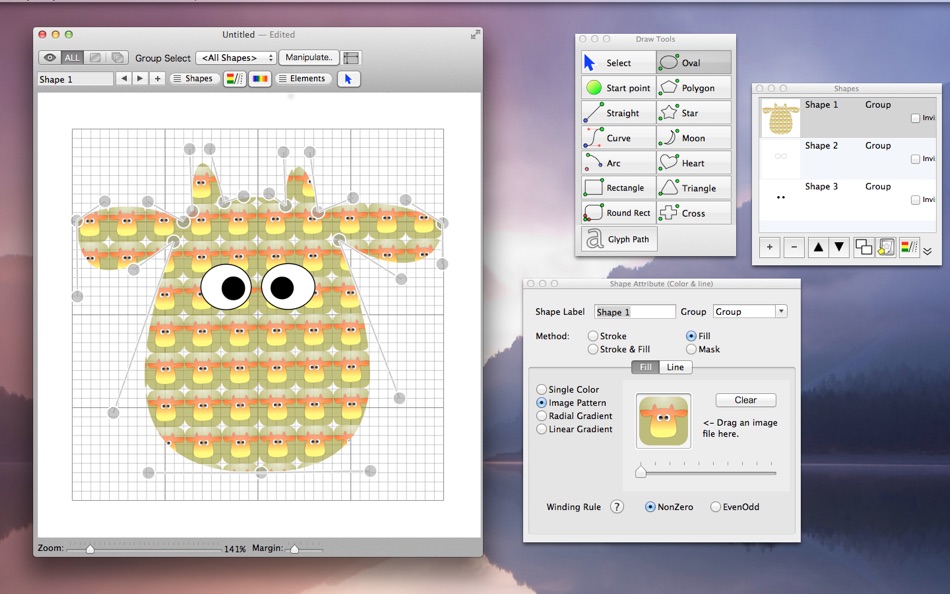Open the Shapes list popup in toolbar

tap(194, 79)
